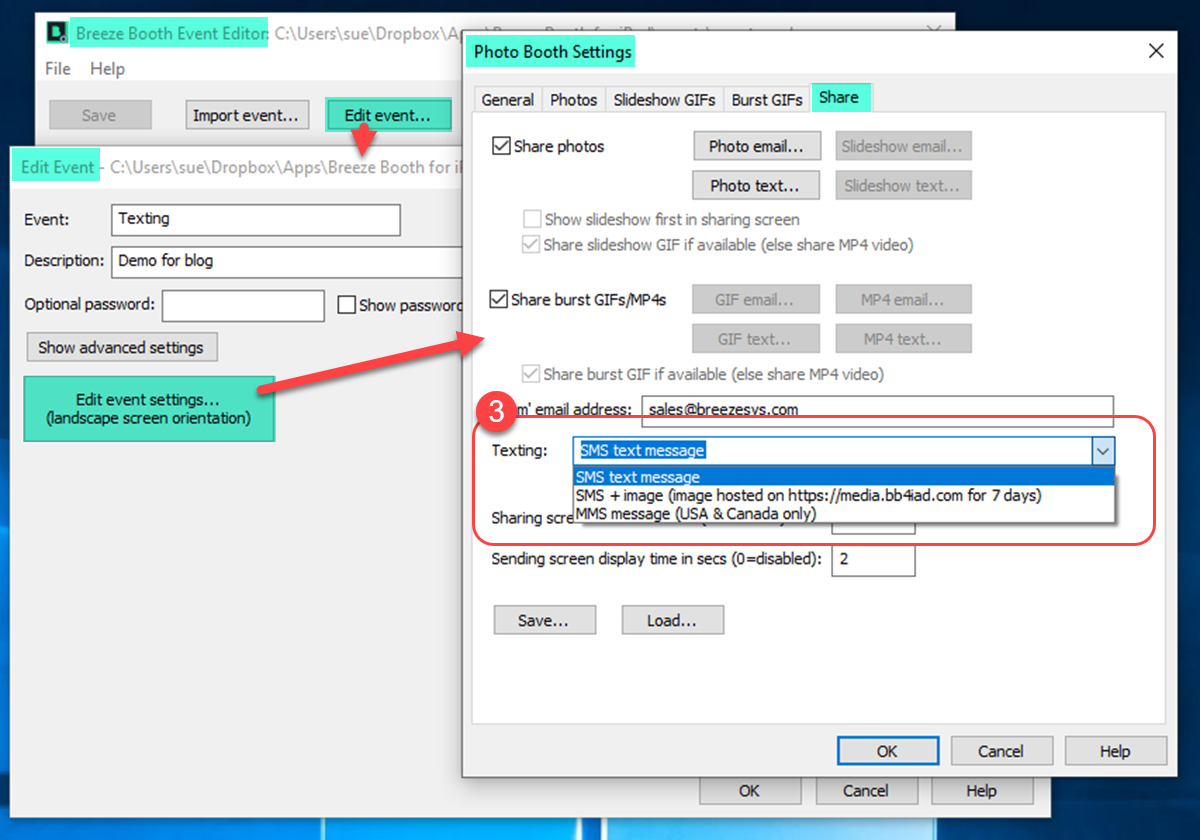This screenshot has width=1200, height=840.
Task: Open the Burst GIFs tab
Action: pos(767,99)
